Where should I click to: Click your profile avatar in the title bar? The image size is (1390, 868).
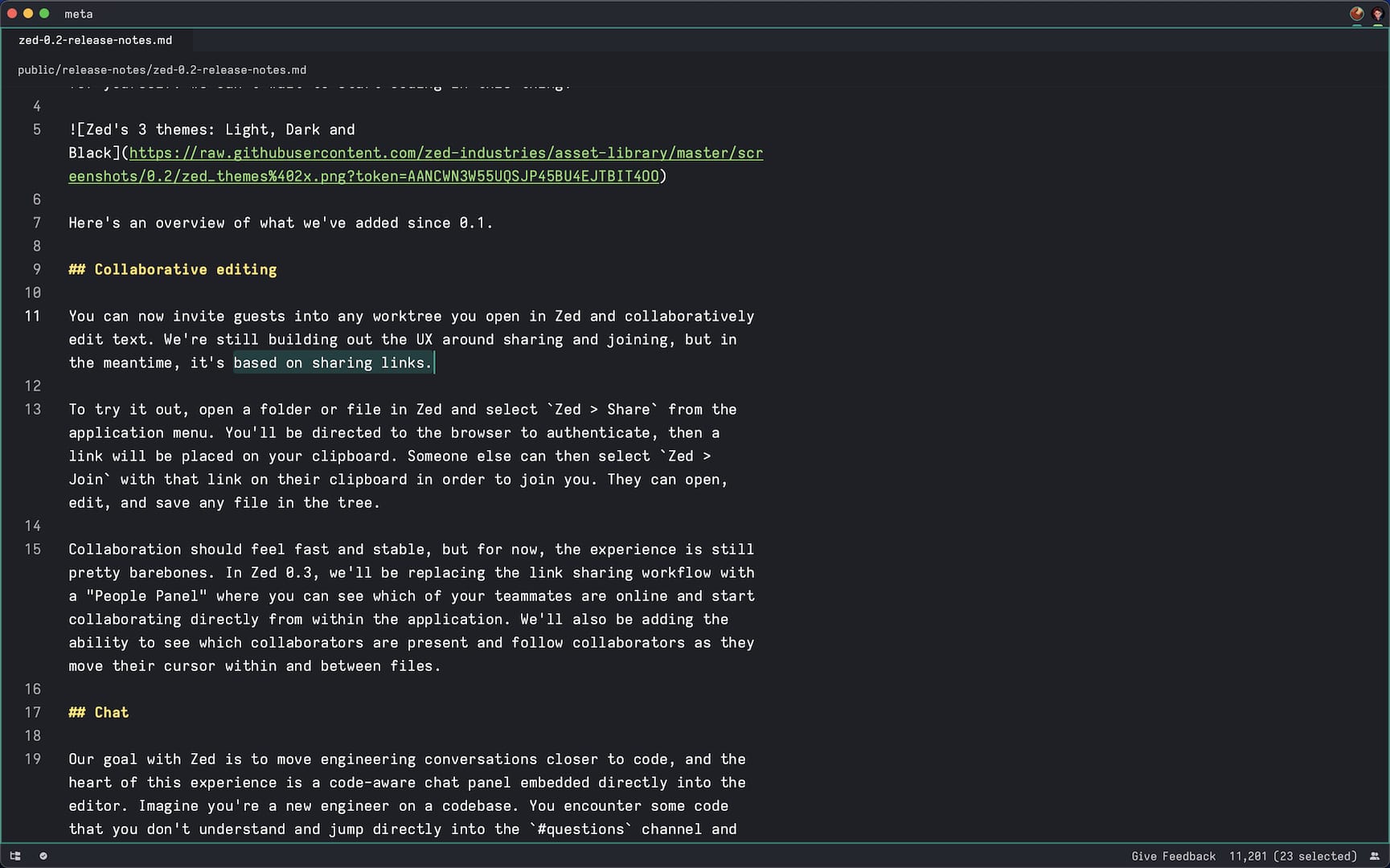coord(1376,14)
